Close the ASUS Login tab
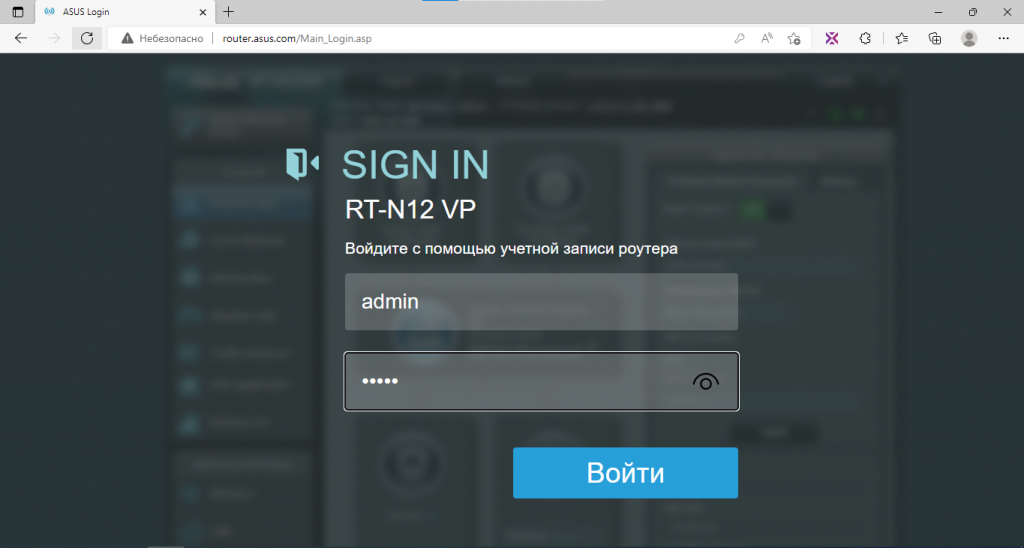Screen dimensions: 1024x548 coord(202,12)
